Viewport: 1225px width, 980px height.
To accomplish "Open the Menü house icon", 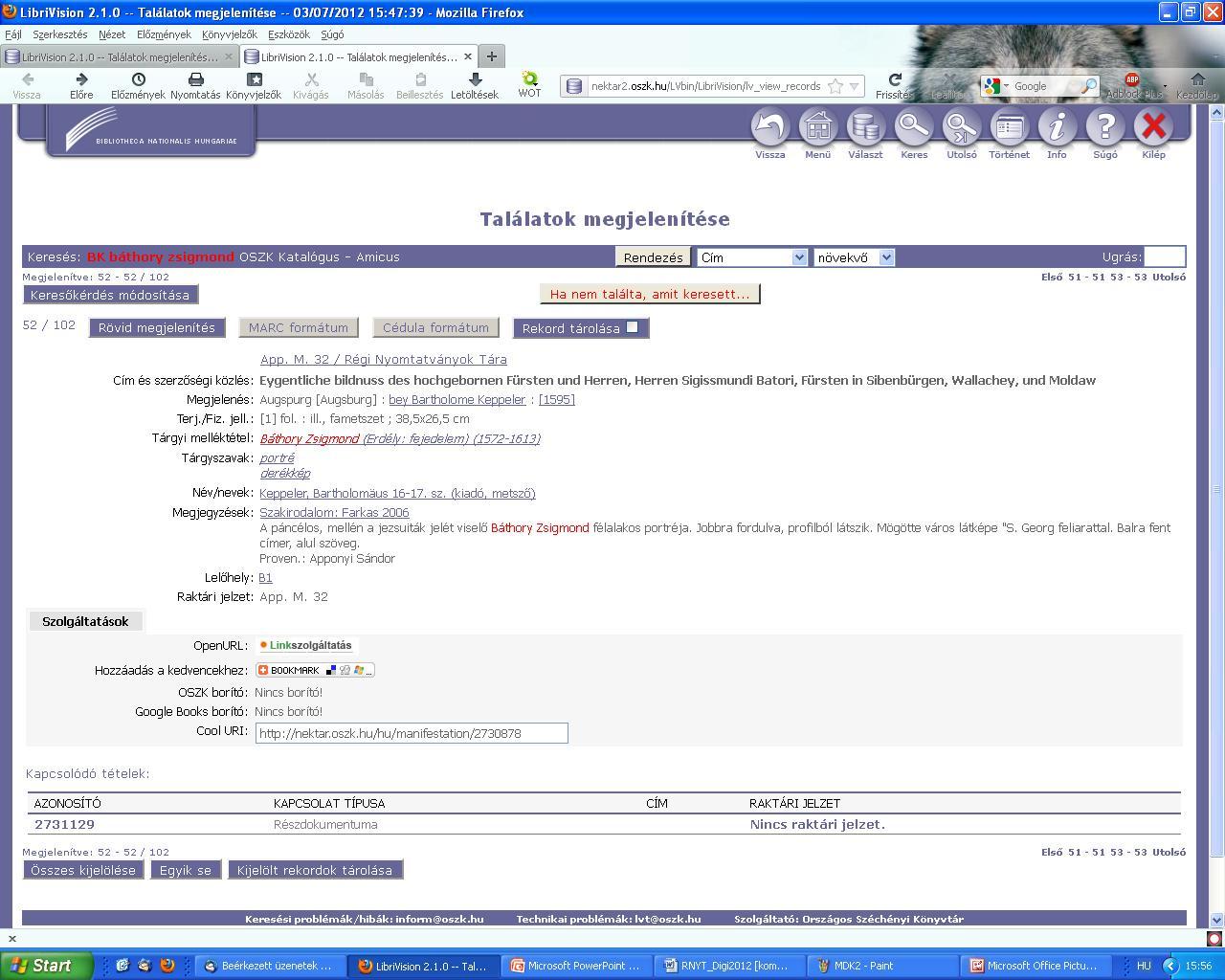I will click(817, 127).
